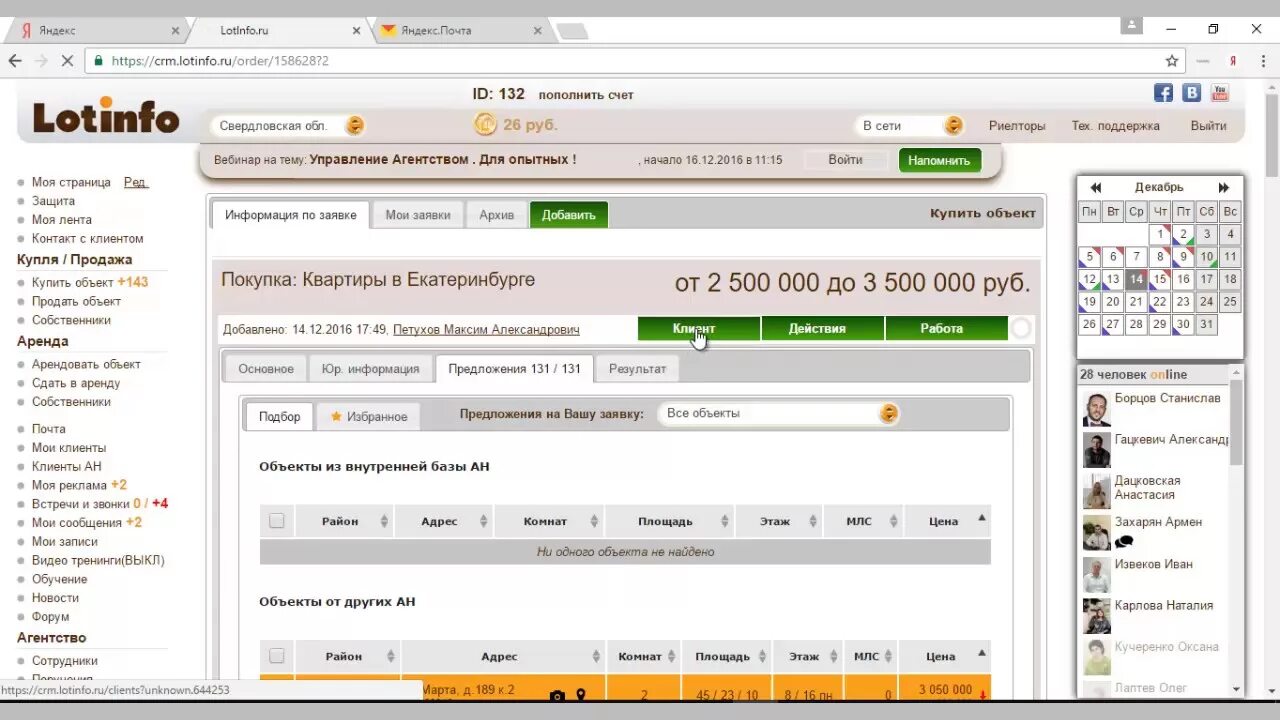Switch to the Яндекс.Почта browser tab
This screenshot has width=1280, height=720.
(460, 30)
